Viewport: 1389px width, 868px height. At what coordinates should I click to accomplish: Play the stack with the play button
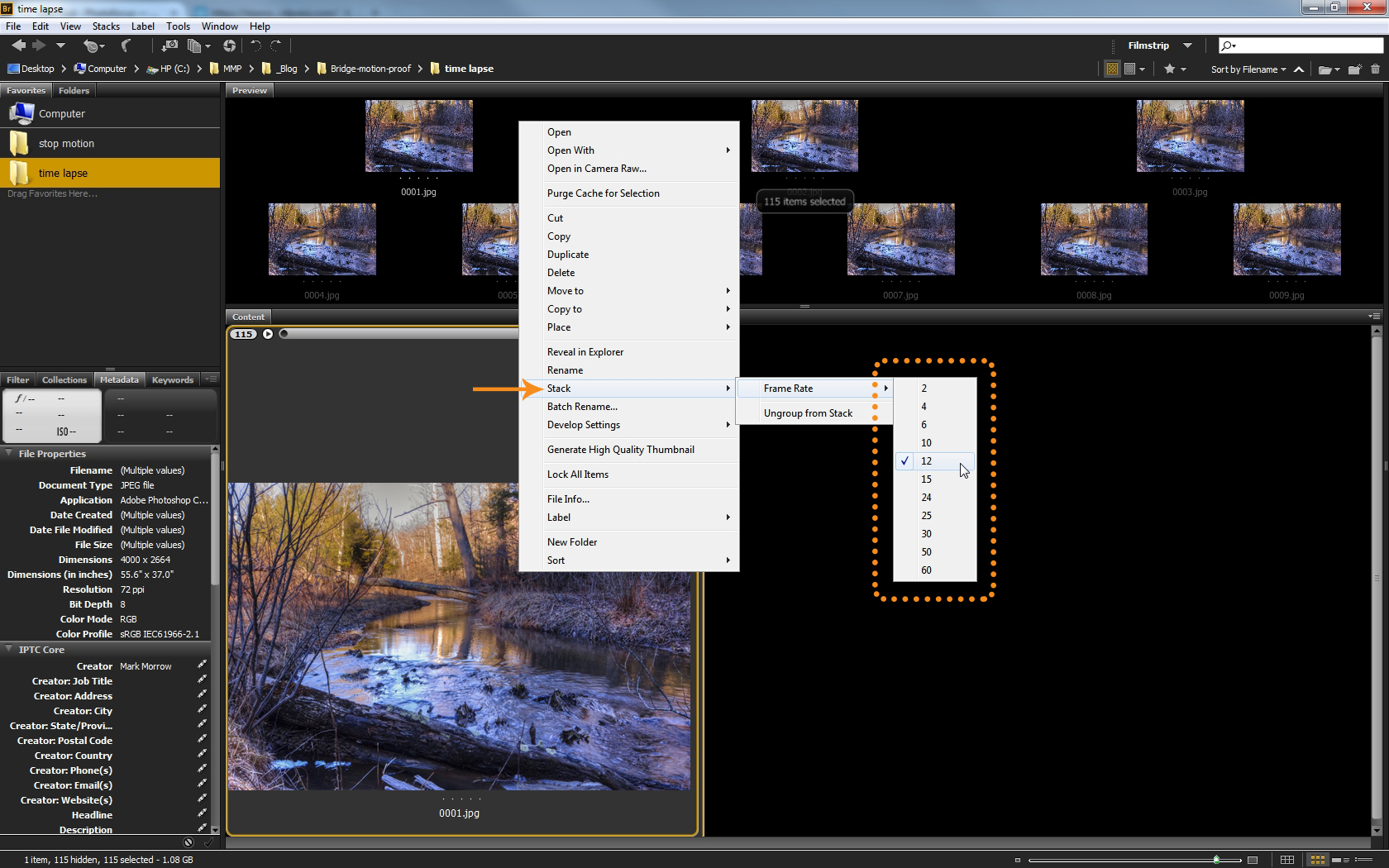pos(268,334)
